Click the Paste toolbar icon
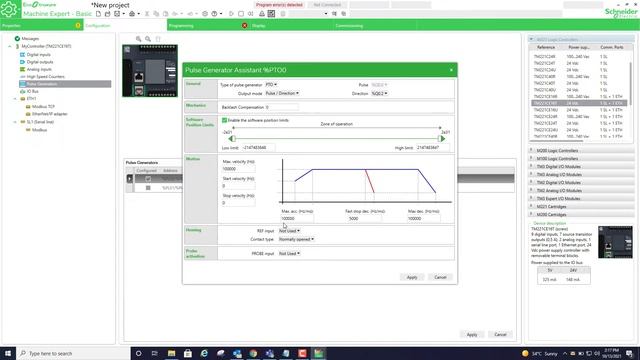The height and width of the screenshot is (360, 640). [x=165, y=13]
